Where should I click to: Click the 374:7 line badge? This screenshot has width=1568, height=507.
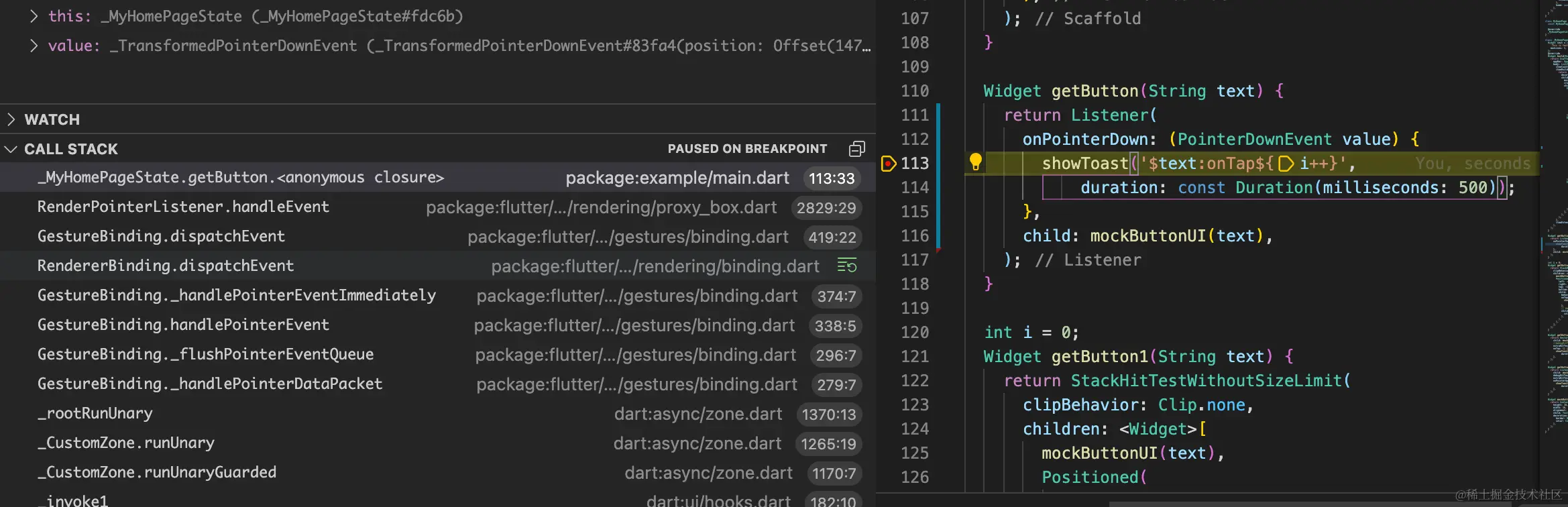[x=836, y=296]
